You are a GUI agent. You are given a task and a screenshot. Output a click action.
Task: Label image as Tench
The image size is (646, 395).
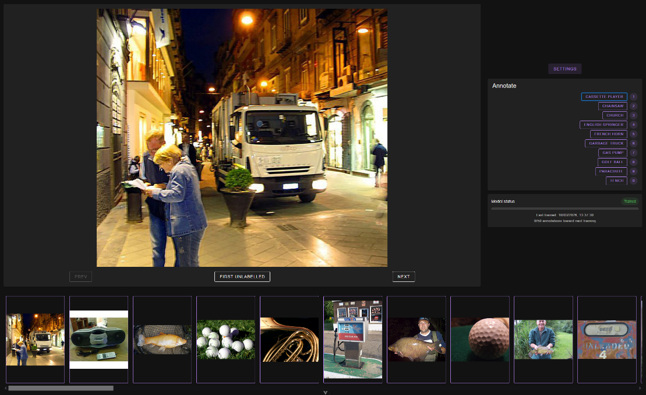click(x=616, y=180)
